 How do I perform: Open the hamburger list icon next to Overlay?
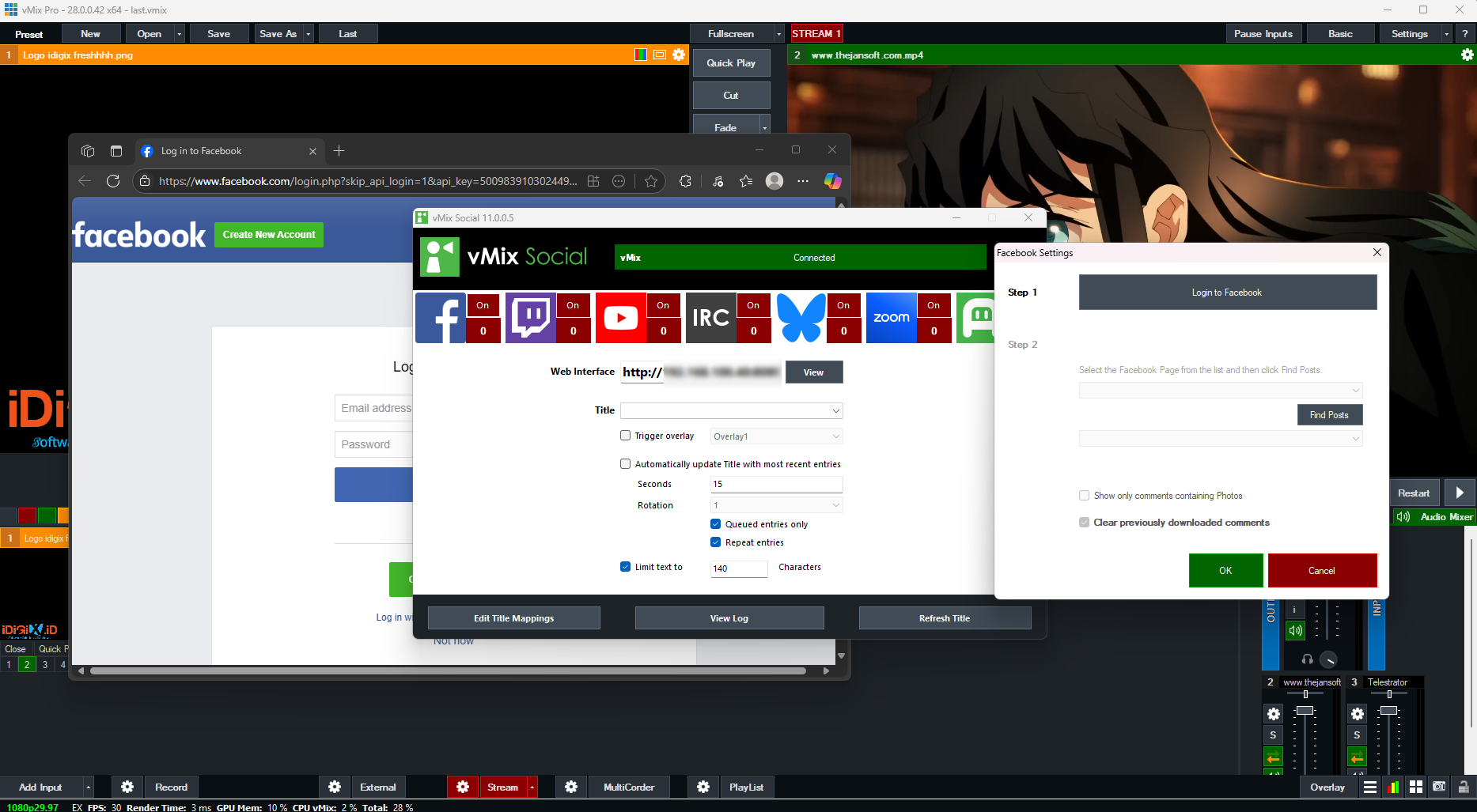1370,787
